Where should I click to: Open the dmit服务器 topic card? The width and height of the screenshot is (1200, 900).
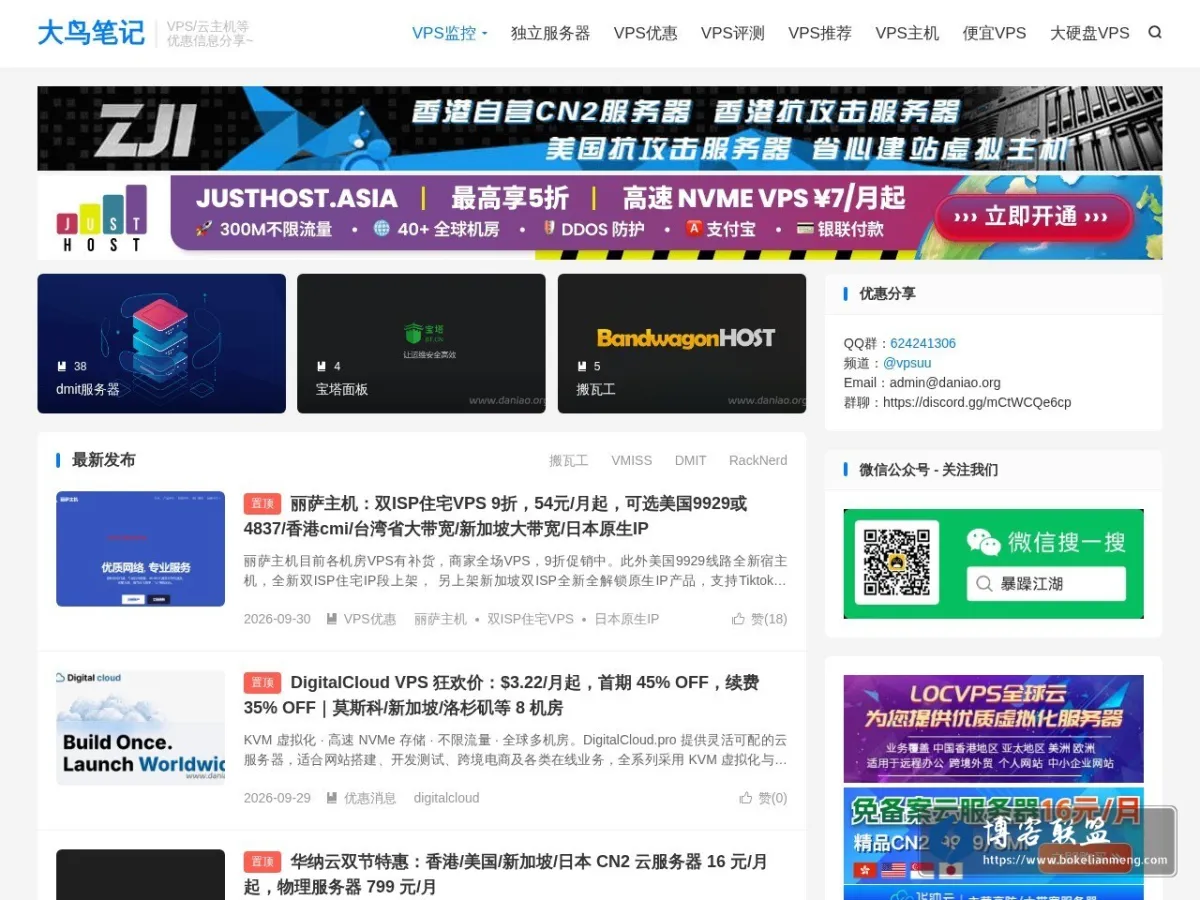162,343
